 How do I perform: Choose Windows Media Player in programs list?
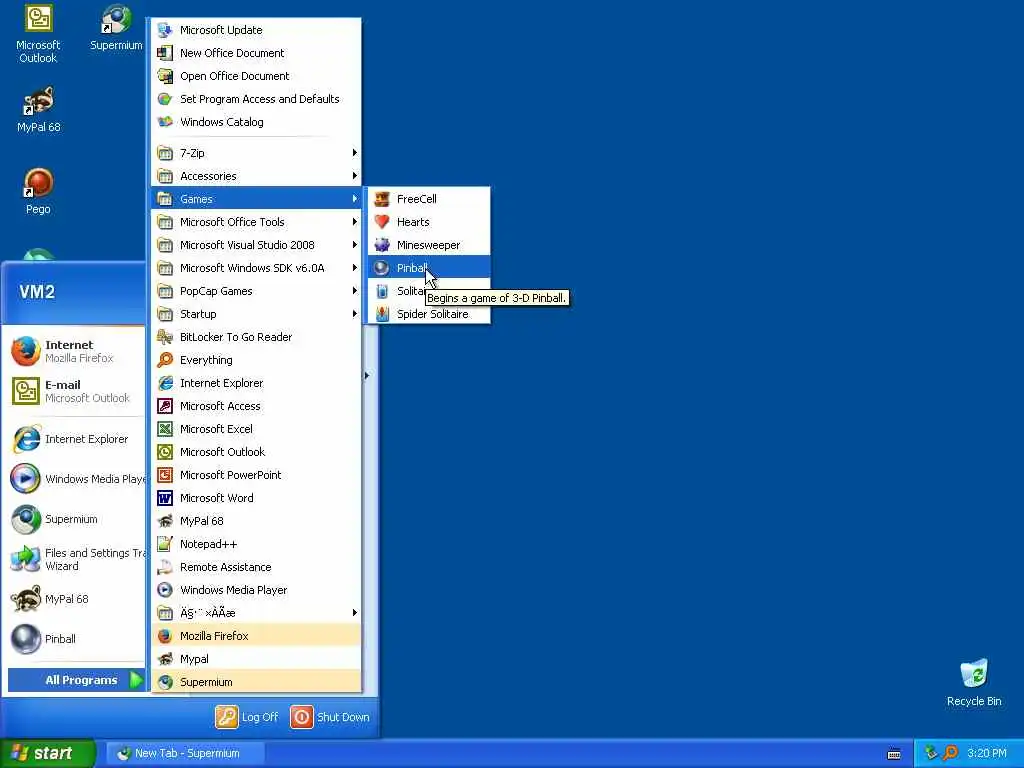click(x=256, y=590)
